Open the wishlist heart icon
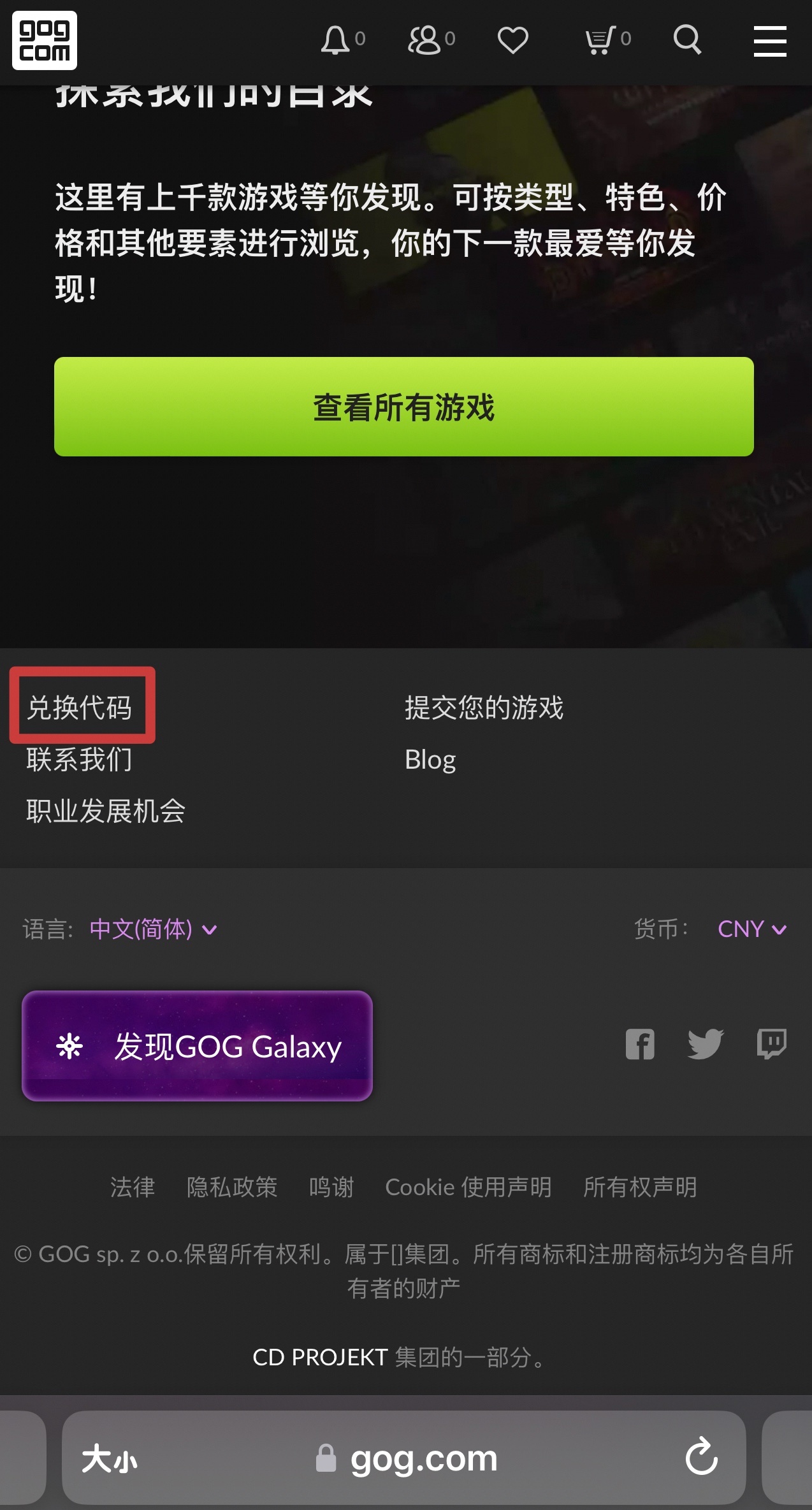The height and width of the screenshot is (1510, 812). pyautogui.click(x=513, y=40)
